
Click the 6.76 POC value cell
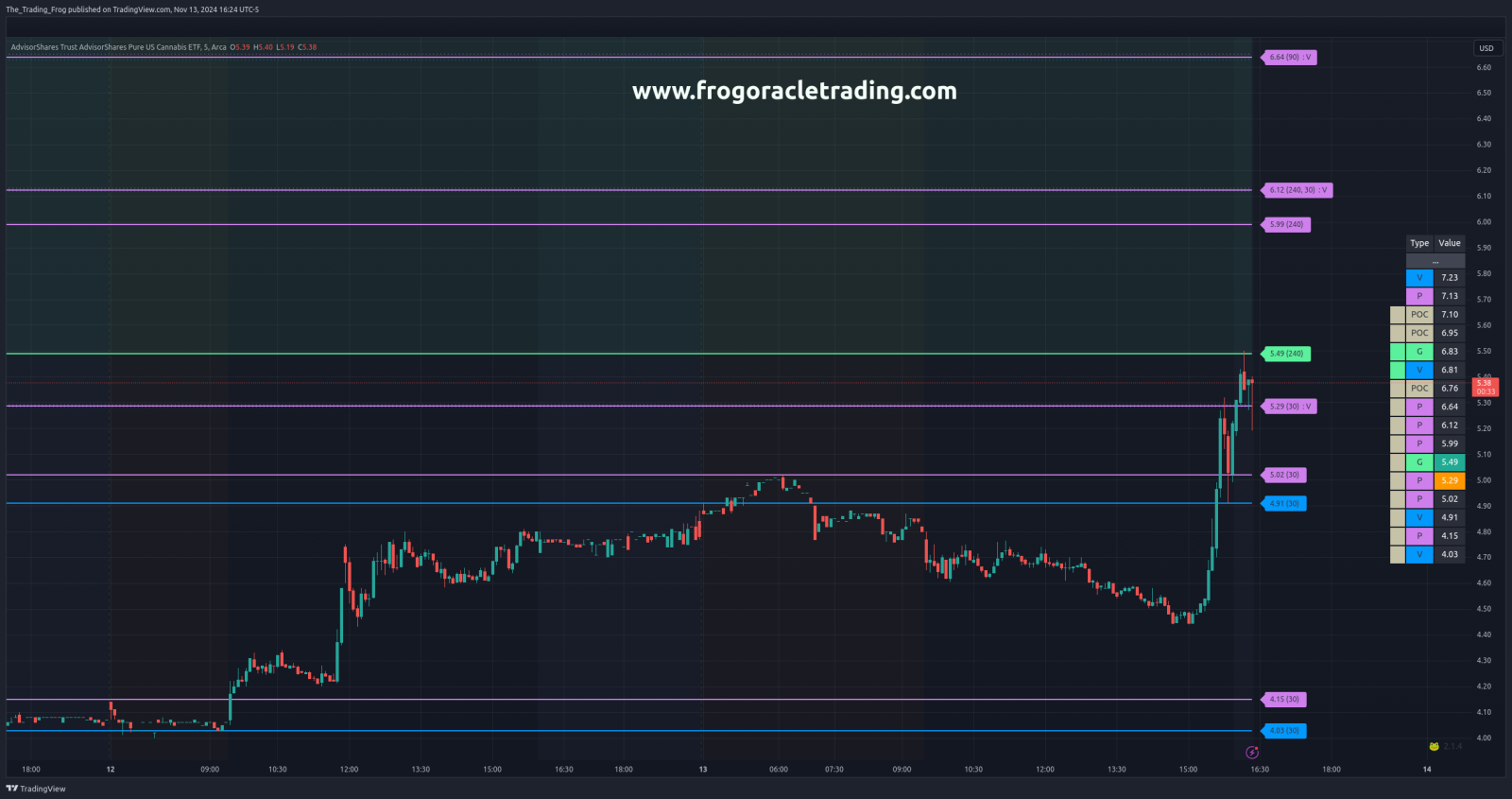(x=1450, y=389)
